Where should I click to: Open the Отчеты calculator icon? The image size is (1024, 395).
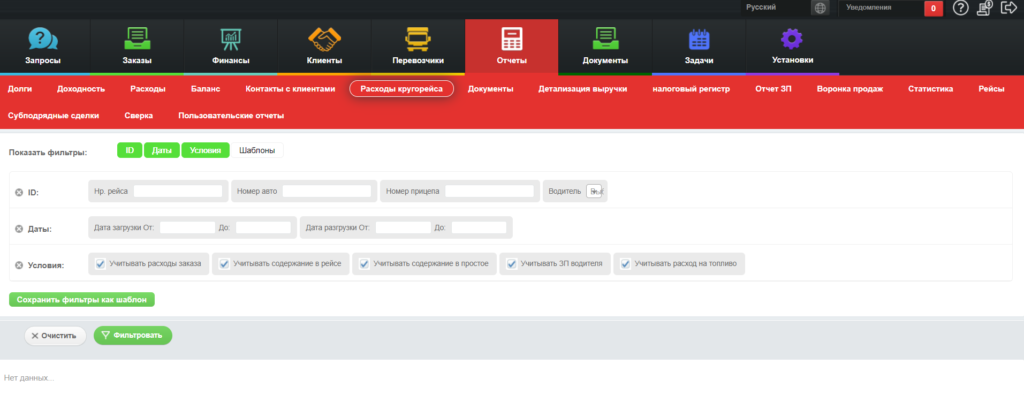512,39
